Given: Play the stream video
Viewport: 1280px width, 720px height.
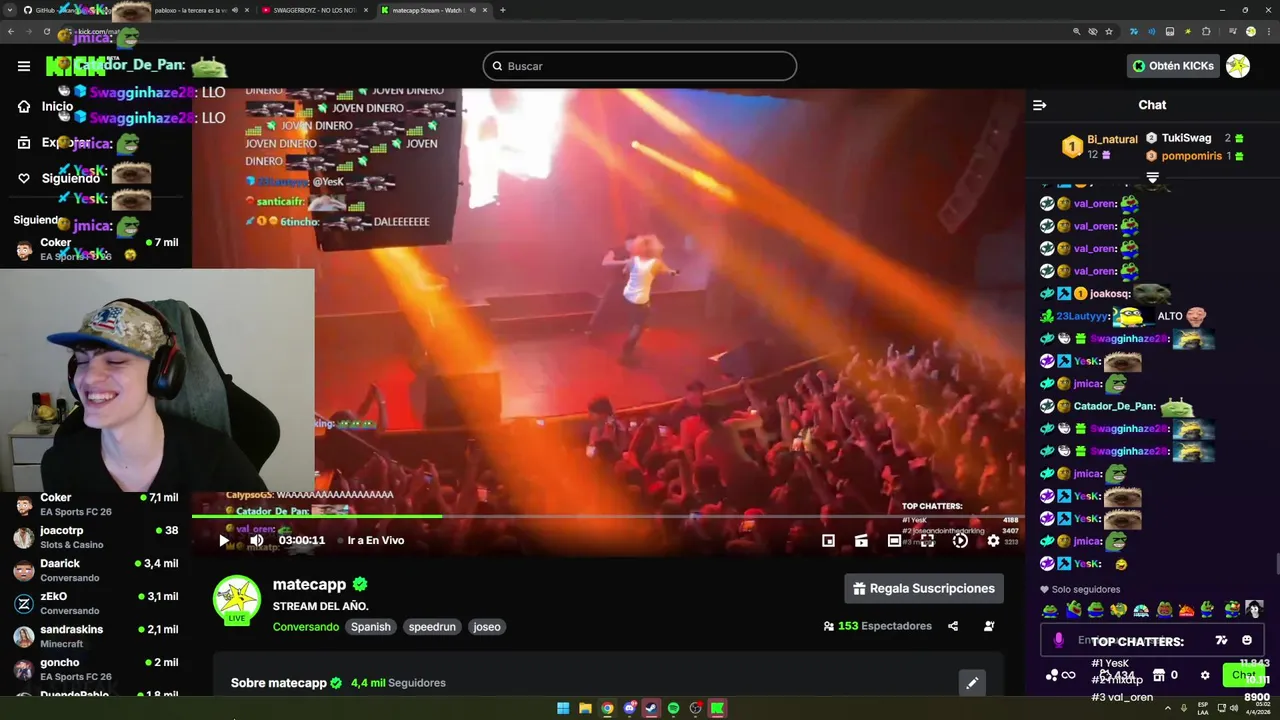Looking at the screenshot, I should pos(224,540).
